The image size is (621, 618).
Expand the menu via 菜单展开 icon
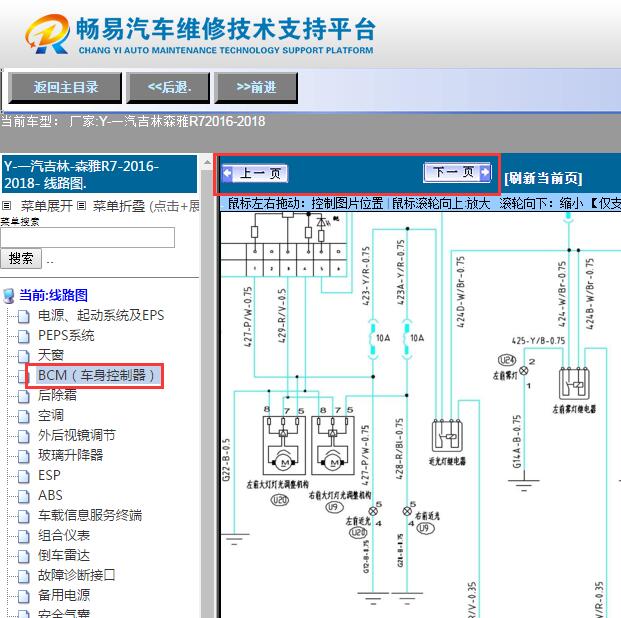pos(6,206)
